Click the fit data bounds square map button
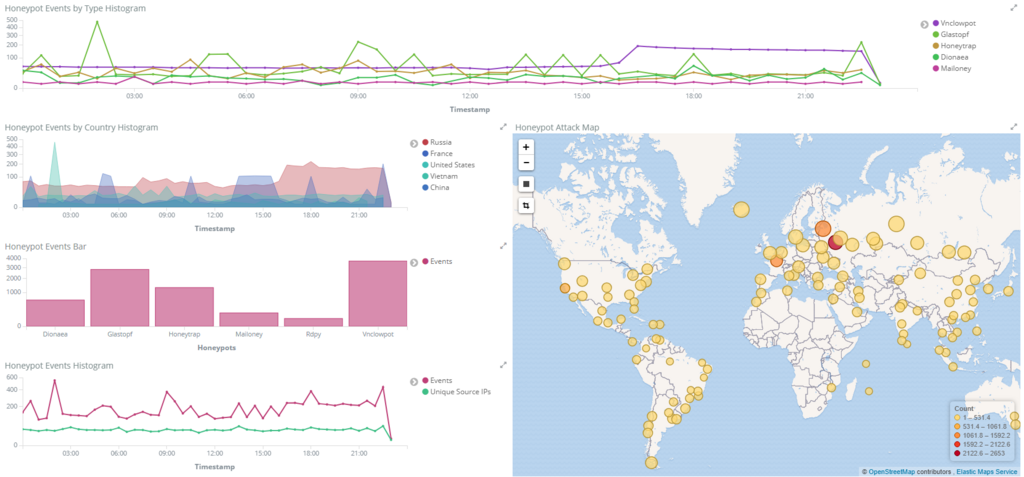 tap(526, 184)
